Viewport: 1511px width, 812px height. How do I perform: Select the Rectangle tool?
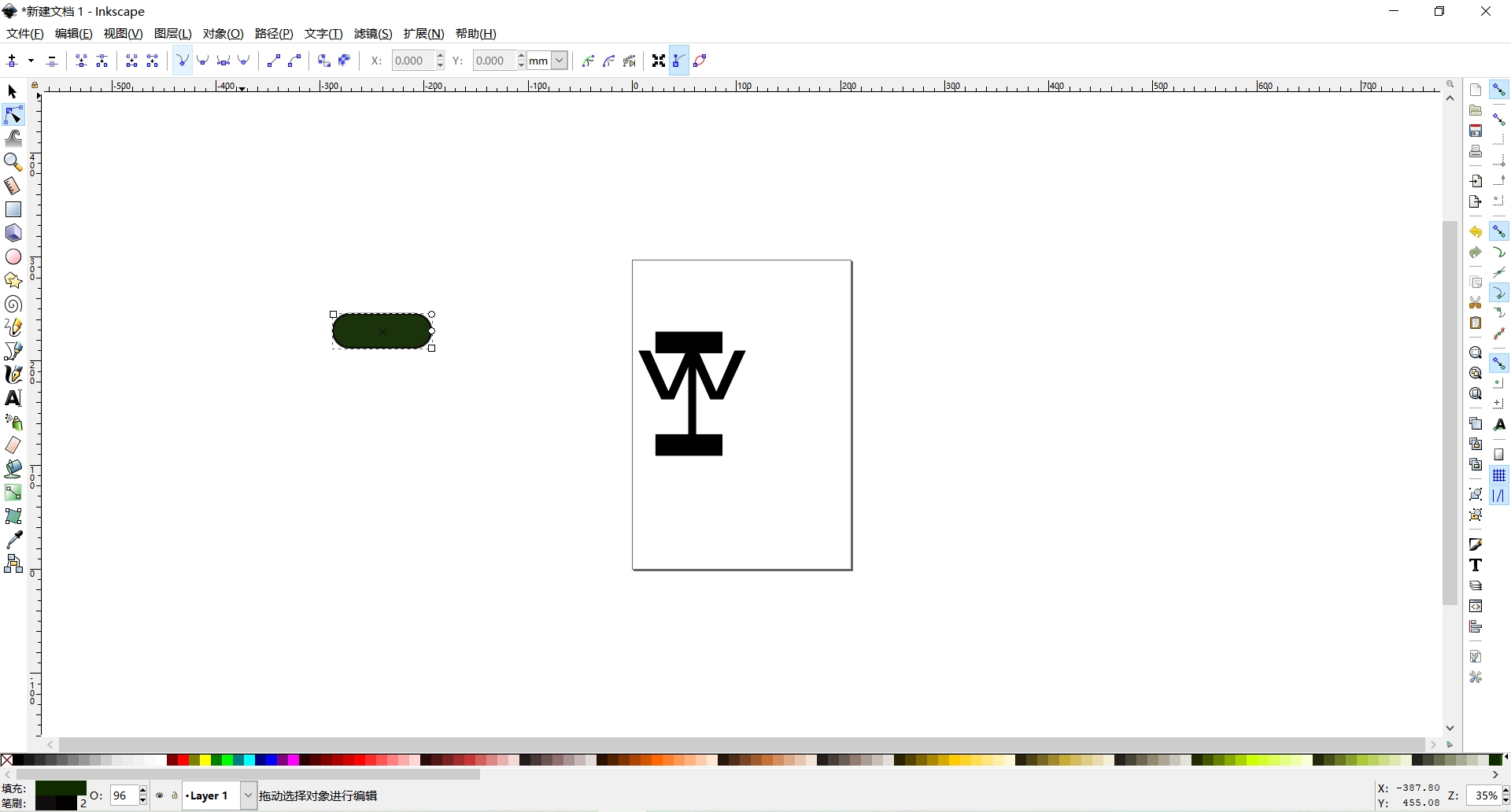pos(13,209)
